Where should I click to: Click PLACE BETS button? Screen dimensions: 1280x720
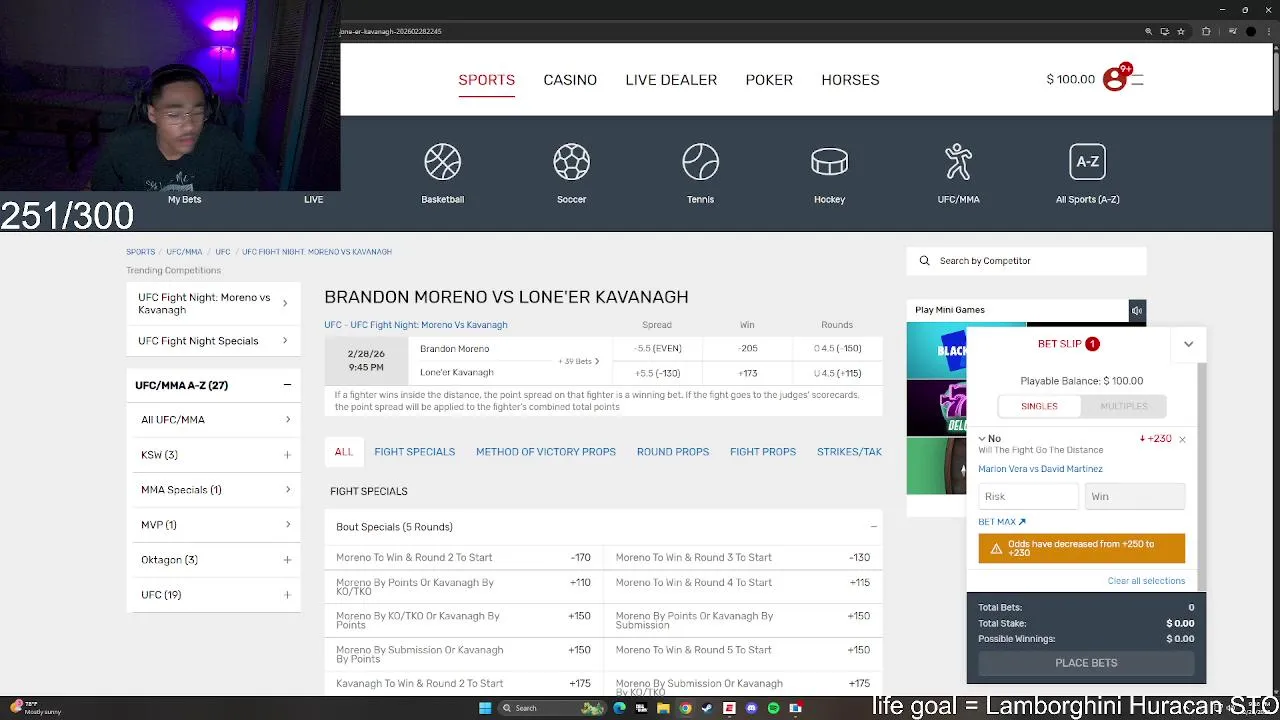point(1086,663)
